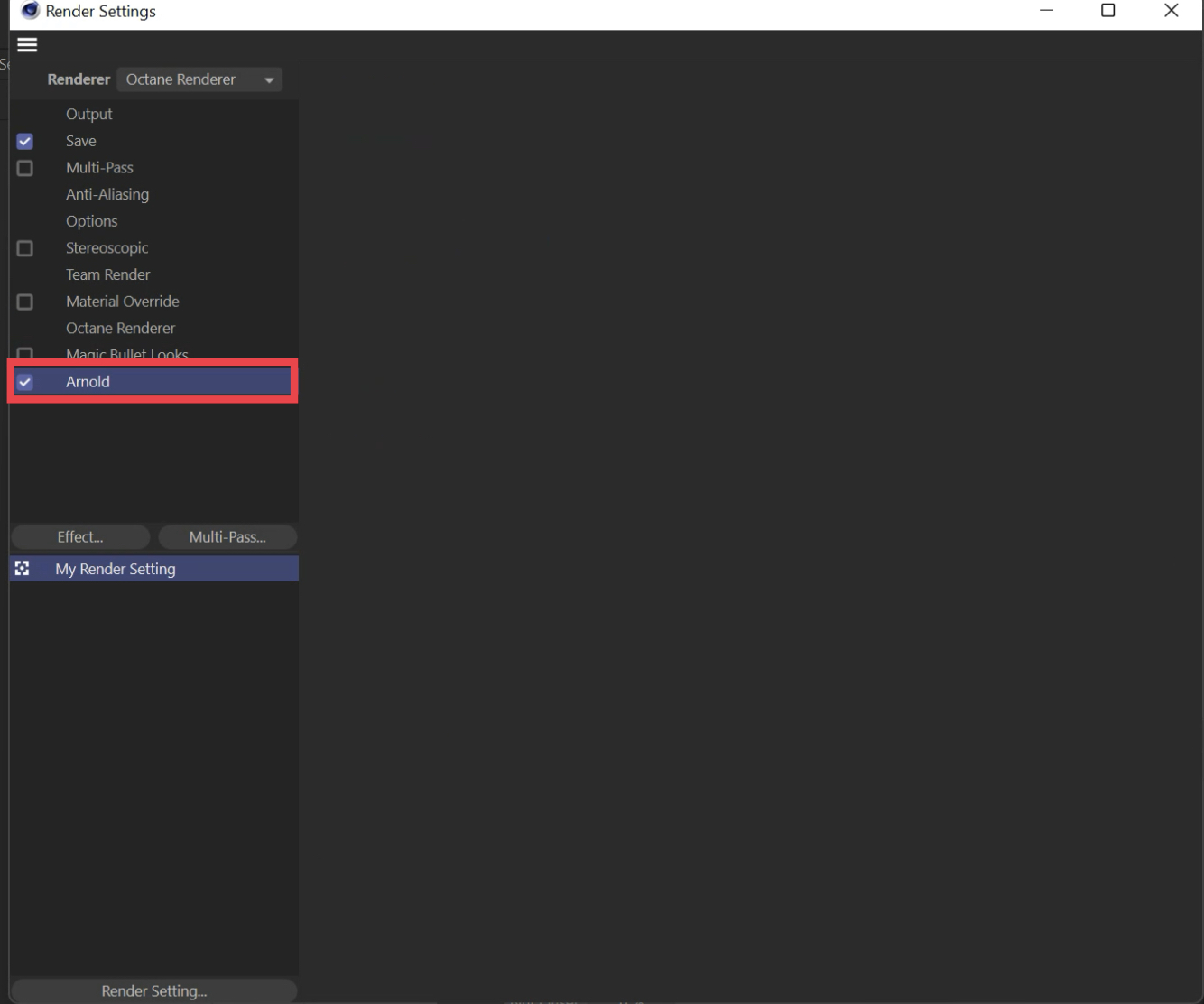Viewport: 1204px width, 1004px height.
Task: Open the Renderer dropdown showing Octane Renderer
Action: 199,79
